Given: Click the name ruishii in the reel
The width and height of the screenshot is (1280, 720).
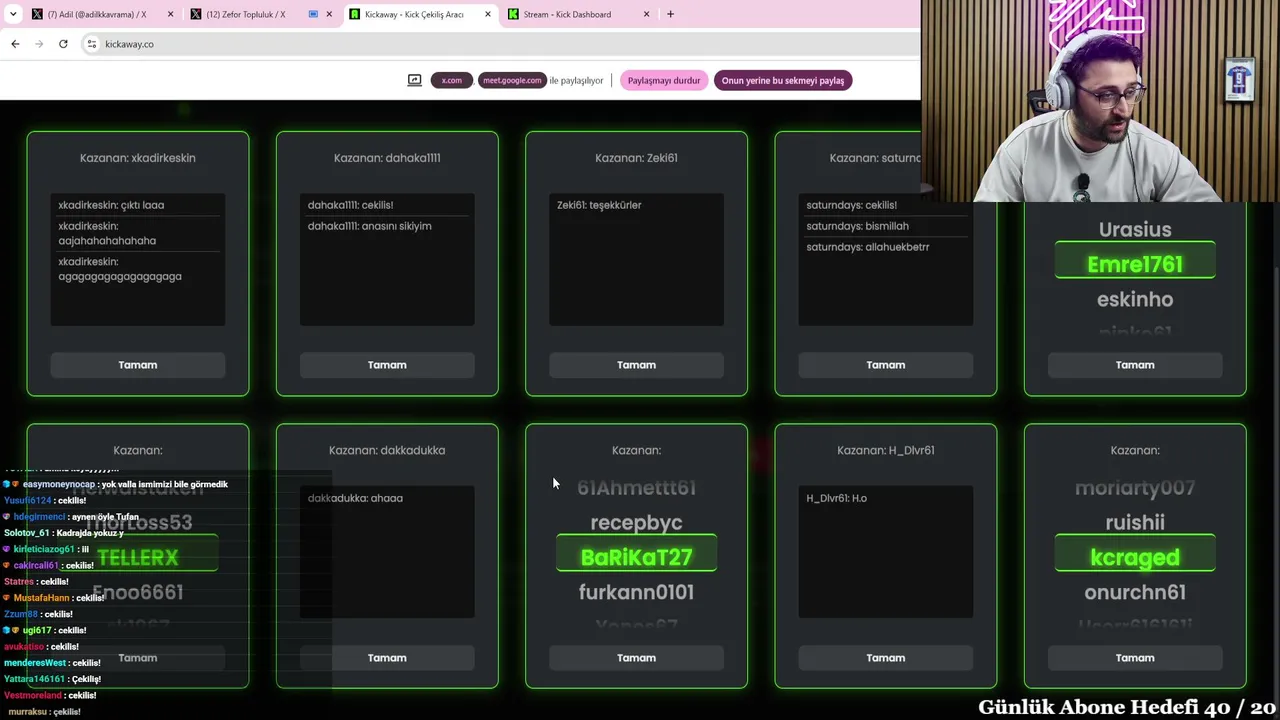Looking at the screenshot, I should [1135, 522].
